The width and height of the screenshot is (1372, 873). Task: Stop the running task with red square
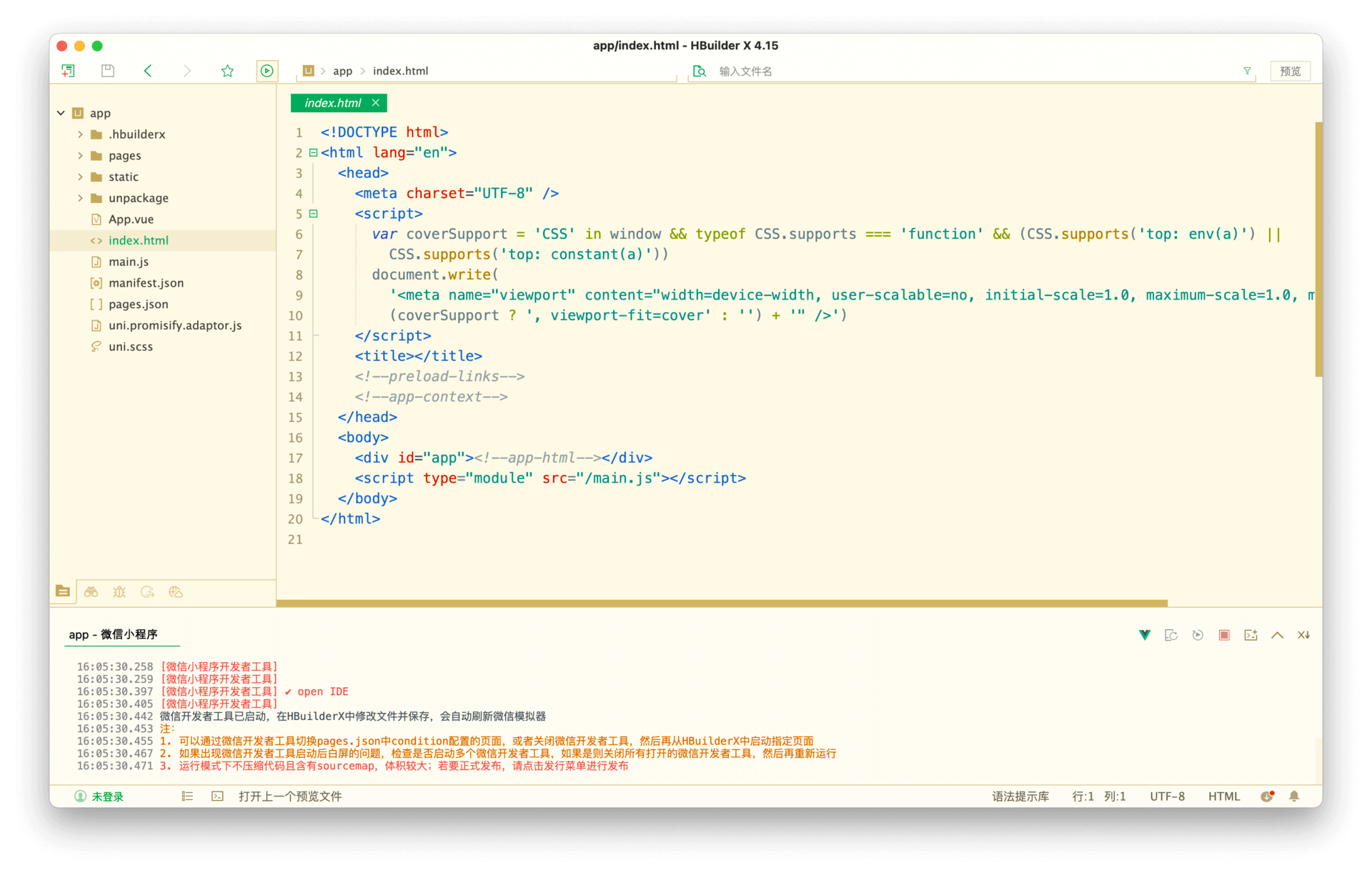(1224, 635)
